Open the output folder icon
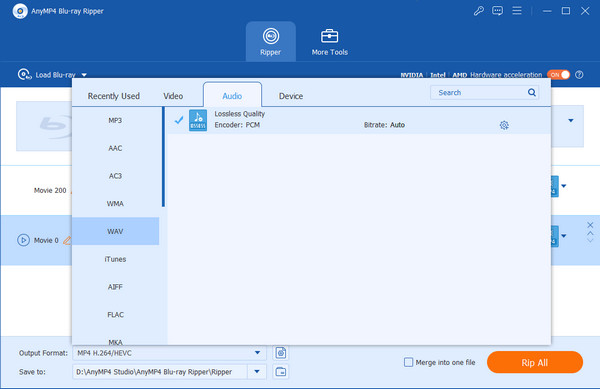 (x=281, y=371)
